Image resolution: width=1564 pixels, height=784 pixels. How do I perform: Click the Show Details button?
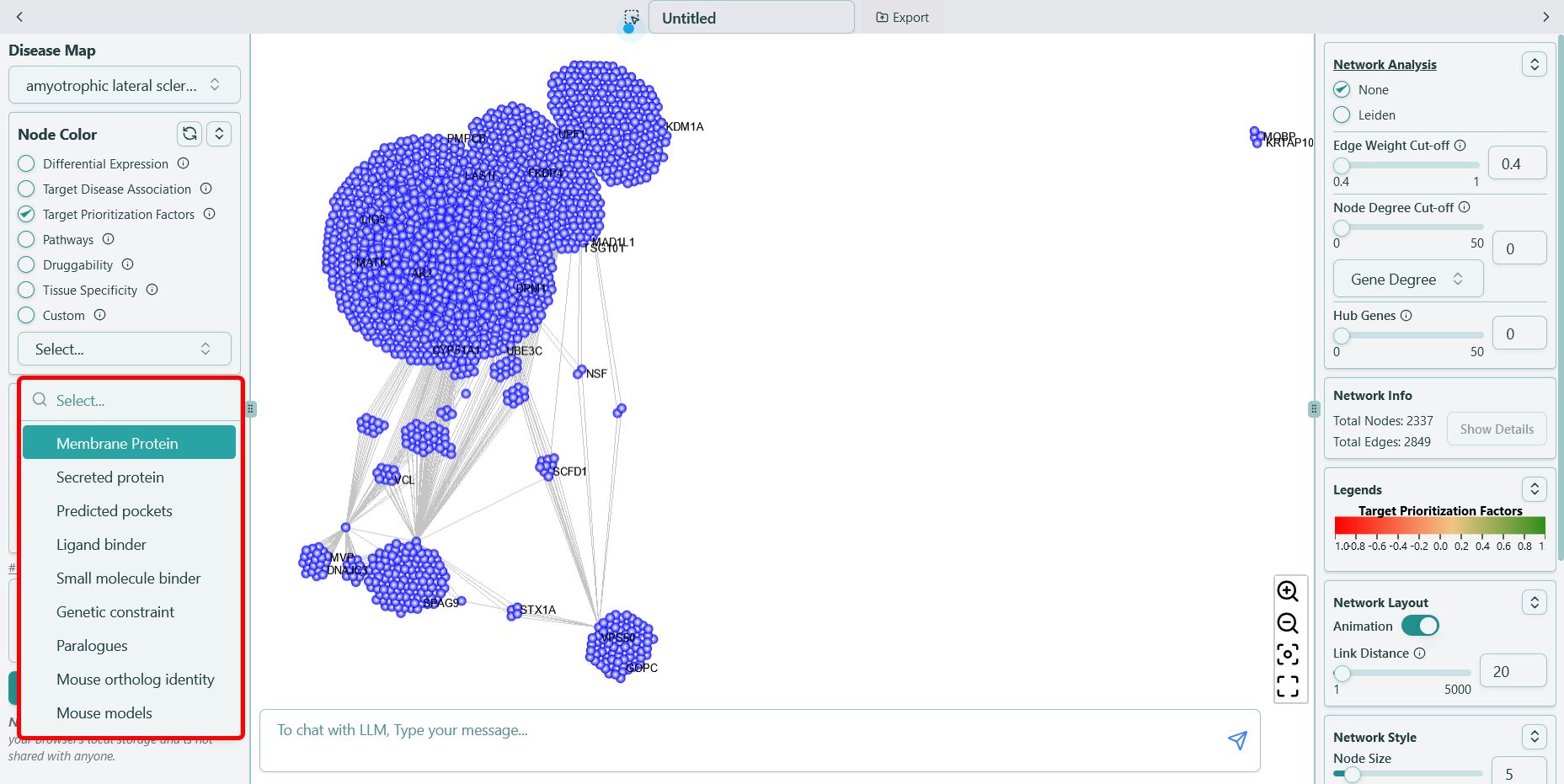(x=1496, y=429)
